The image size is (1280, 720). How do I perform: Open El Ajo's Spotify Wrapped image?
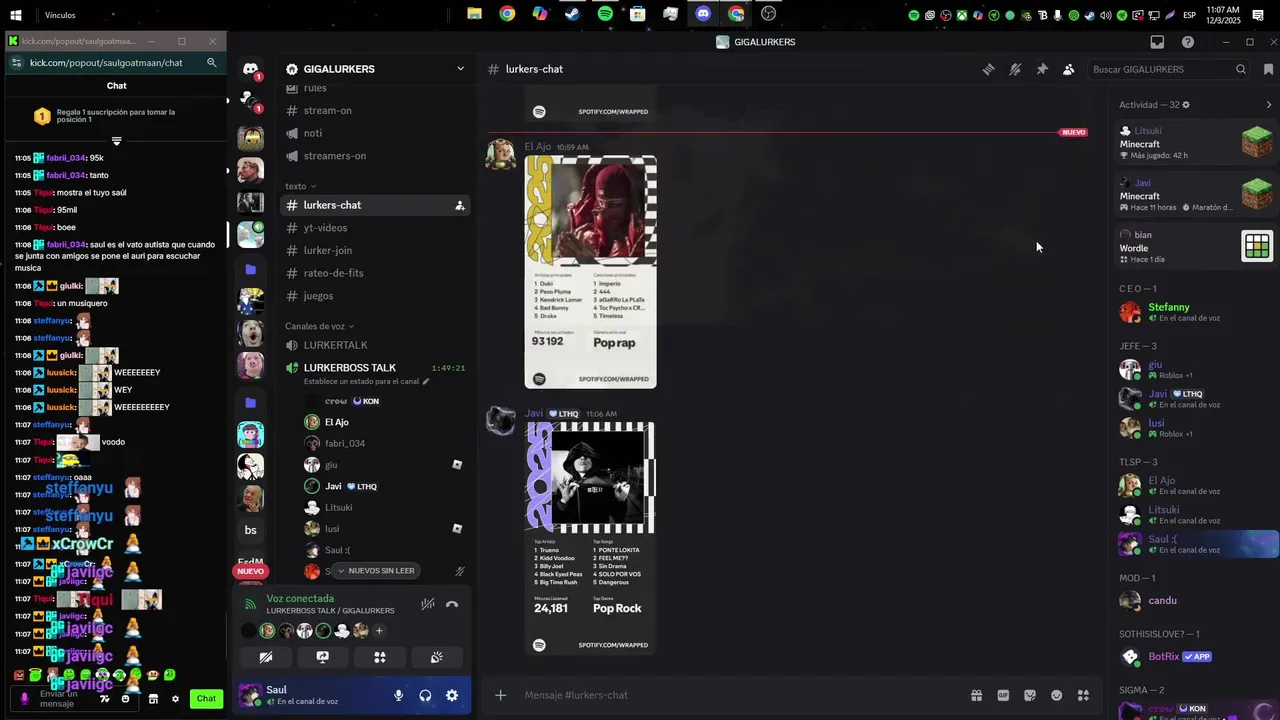(x=590, y=272)
